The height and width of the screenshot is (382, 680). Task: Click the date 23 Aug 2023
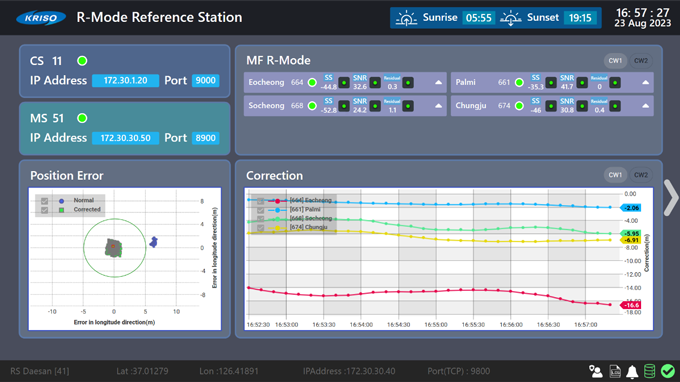coord(643,23)
